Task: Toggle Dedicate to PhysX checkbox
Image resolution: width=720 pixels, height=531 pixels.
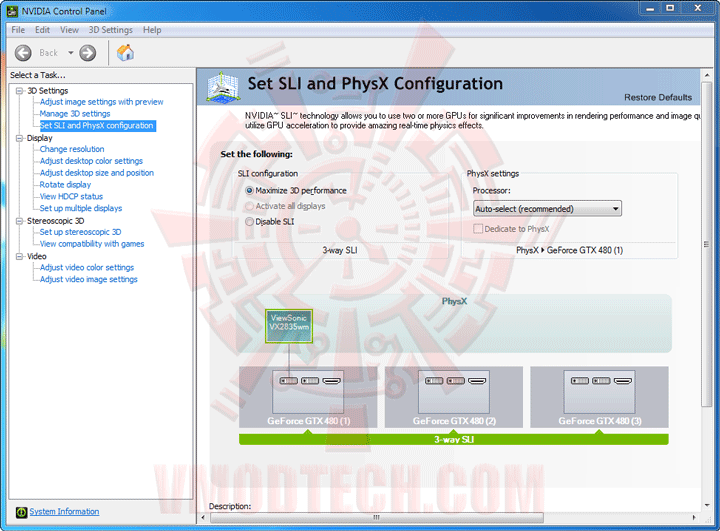Action: 478,229
